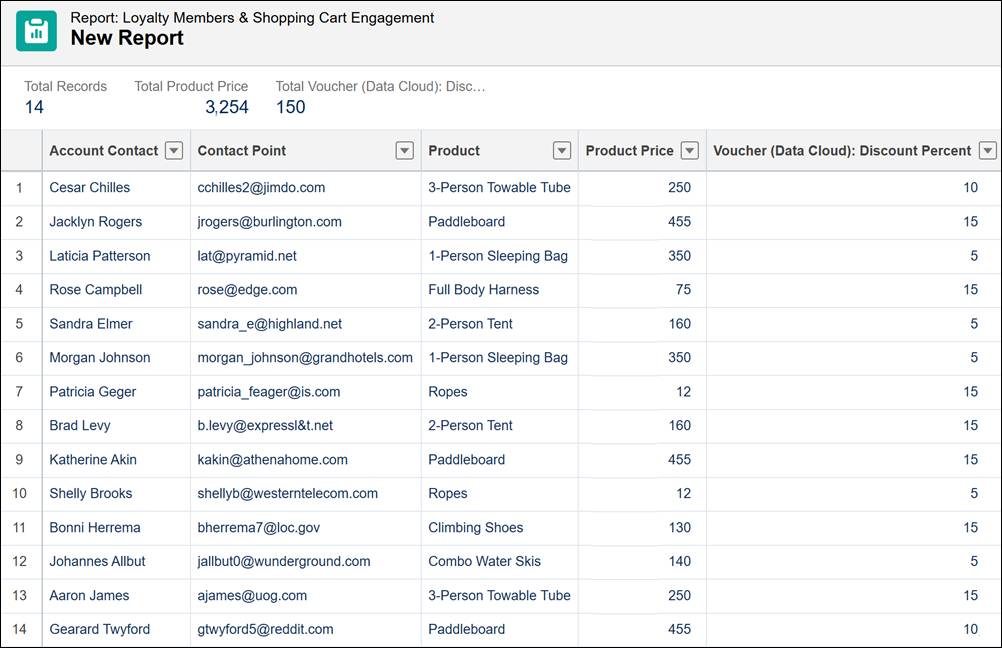Click email lat@pyramid.net
The height and width of the screenshot is (648, 1002).
pyautogui.click(x=247, y=256)
